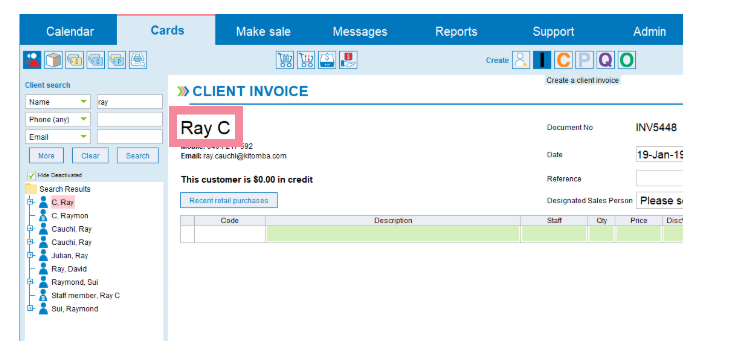Click the green O create icon

(x=627, y=60)
